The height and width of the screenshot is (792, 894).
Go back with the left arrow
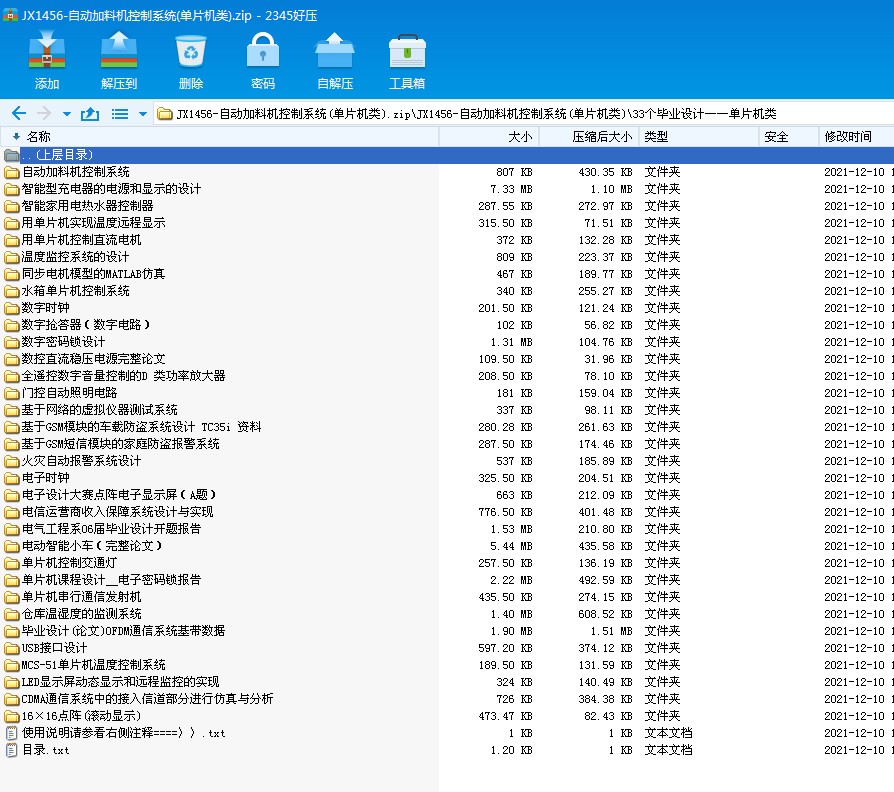coord(19,113)
